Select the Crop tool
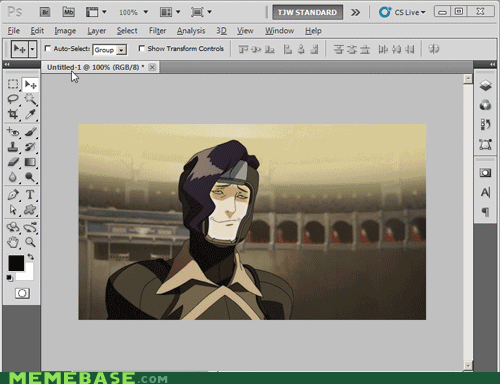The width and height of the screenshot is (500, 384). 13,114
